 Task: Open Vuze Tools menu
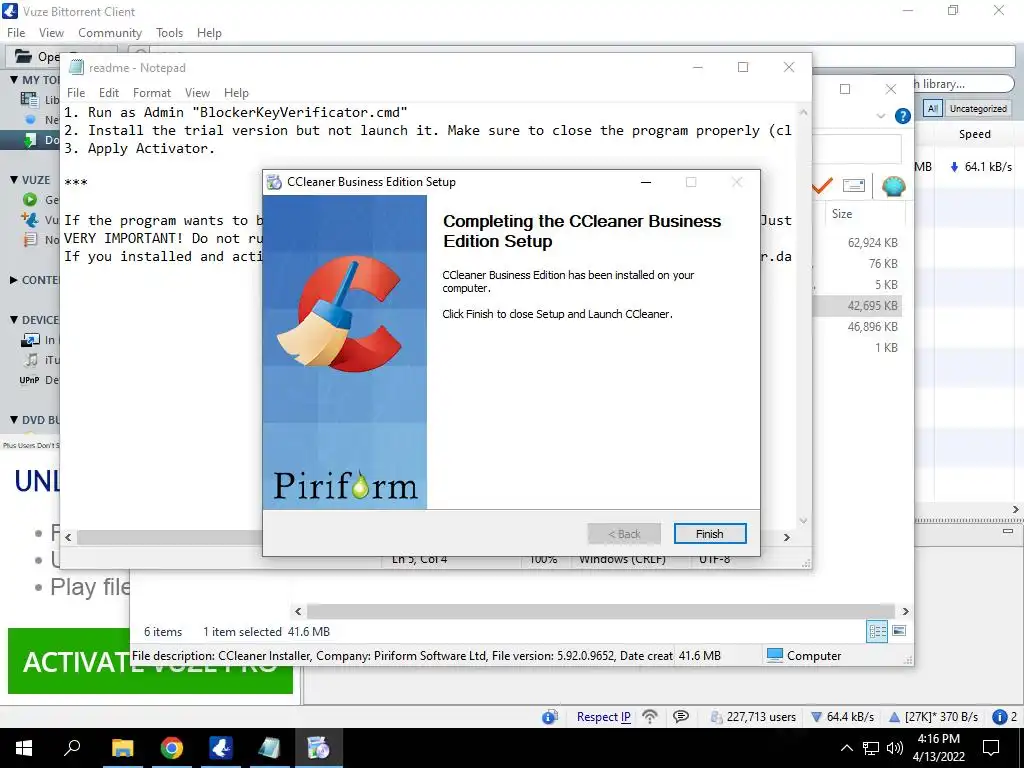[169, 33]
